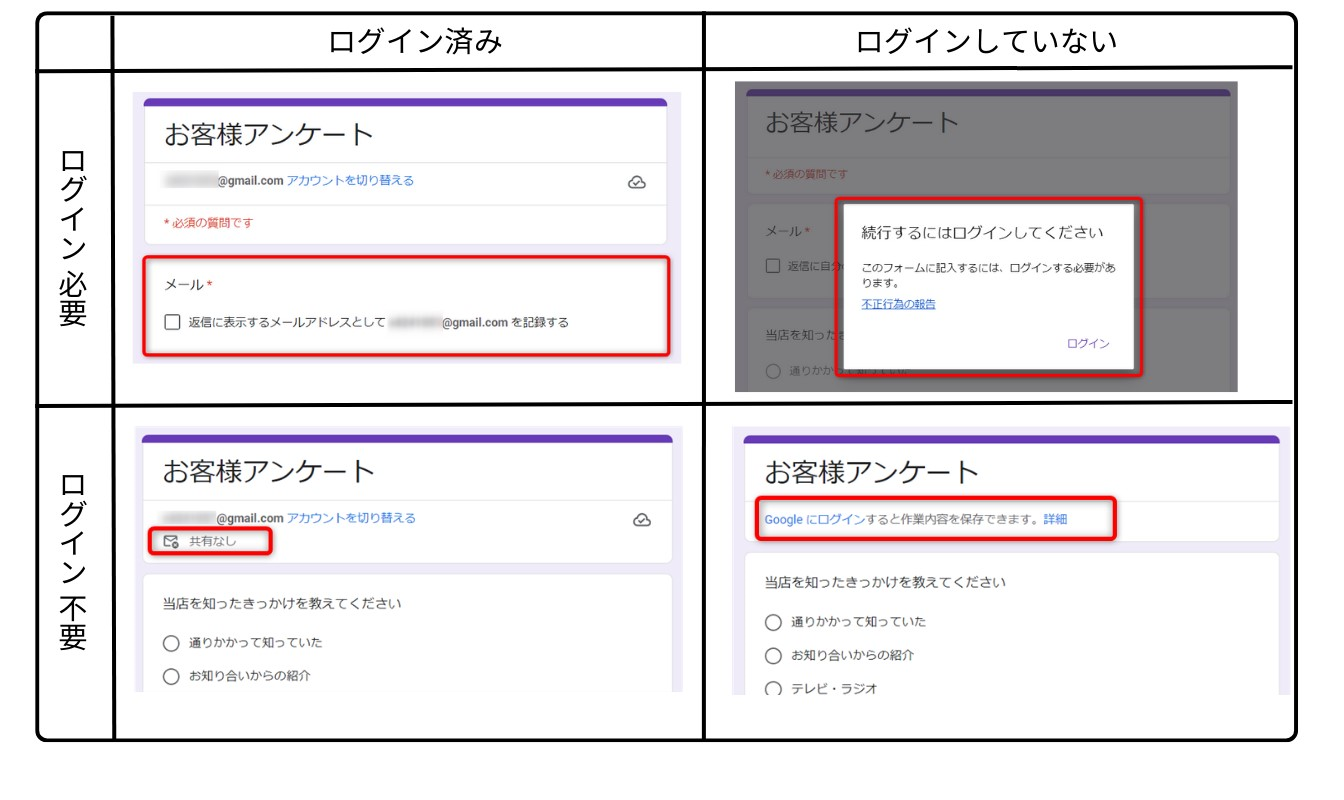Viewport: 1344px width, 800px height.
Task: Select お知り合いからの紹介 in the 共有なし form
Action: point(171,676)
